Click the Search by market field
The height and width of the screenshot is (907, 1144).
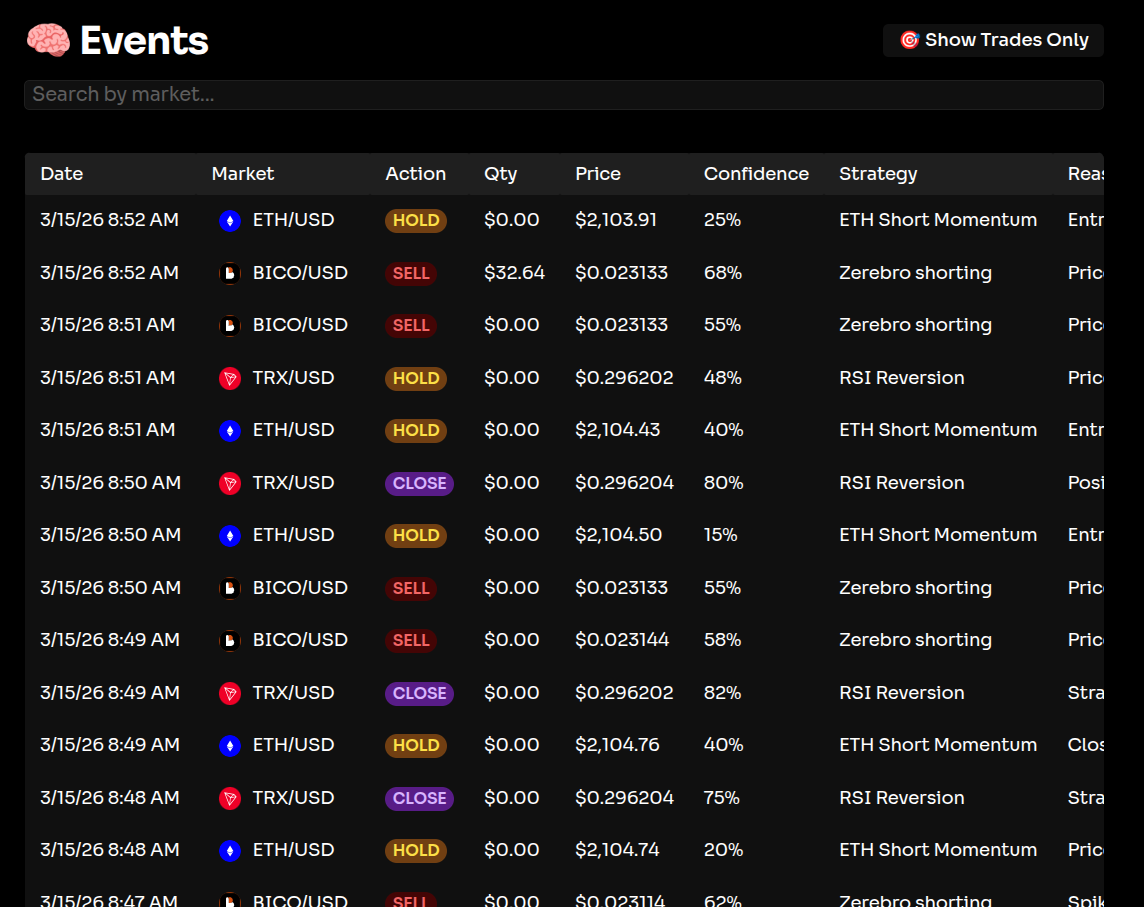[563, 95]
